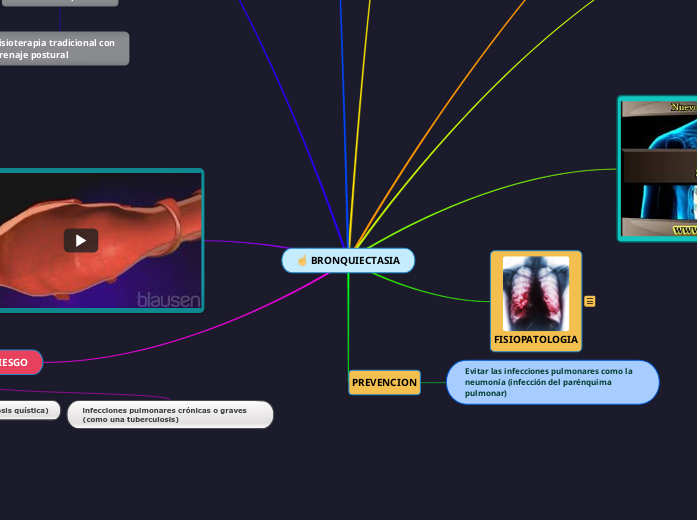The width and height of the screenshot is (697, 520).
Task: Click the 'Evitar las infecciones pulmonares' node
Action: click(x=552, y=383)
